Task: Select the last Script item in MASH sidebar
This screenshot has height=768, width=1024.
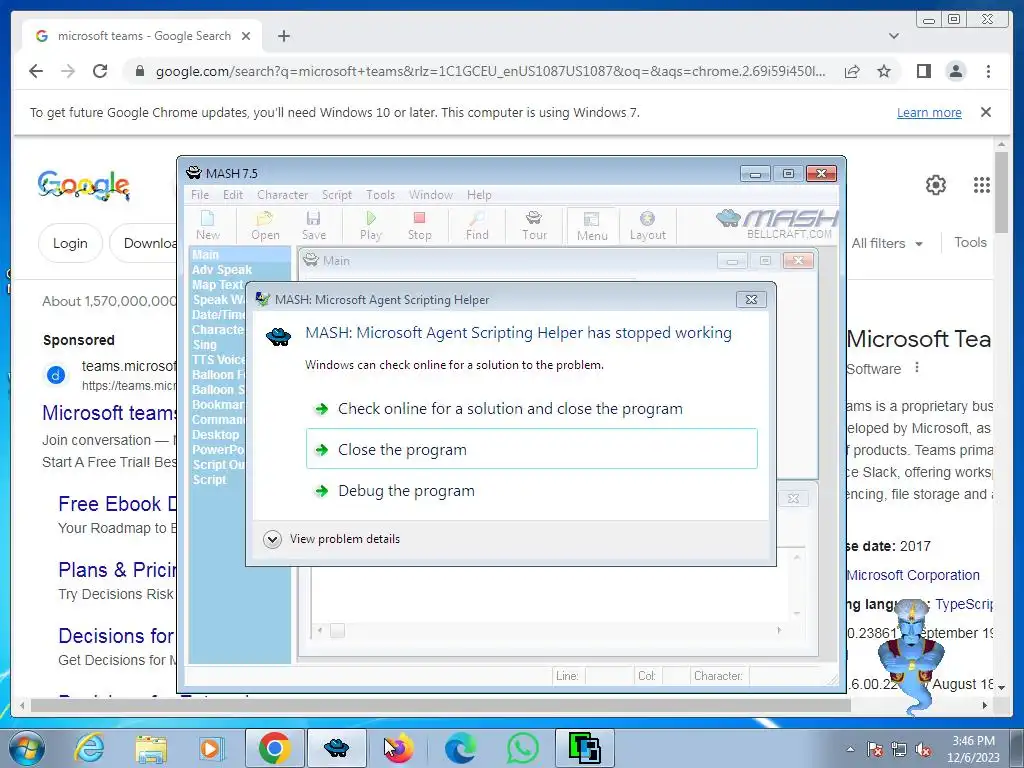Action: pos(209,479)
